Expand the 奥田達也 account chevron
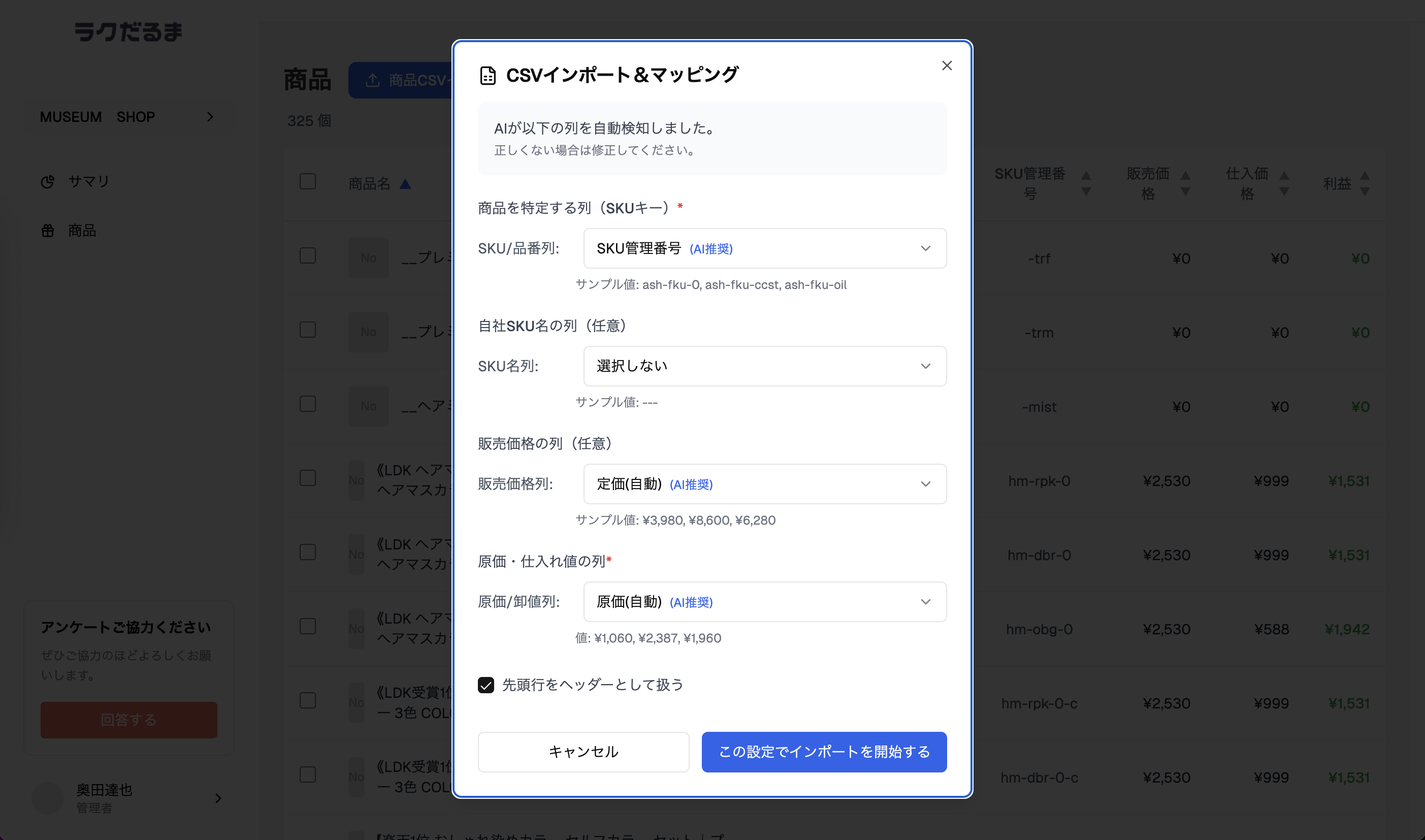Viewport: 1425px width, 840px height. 217,798
